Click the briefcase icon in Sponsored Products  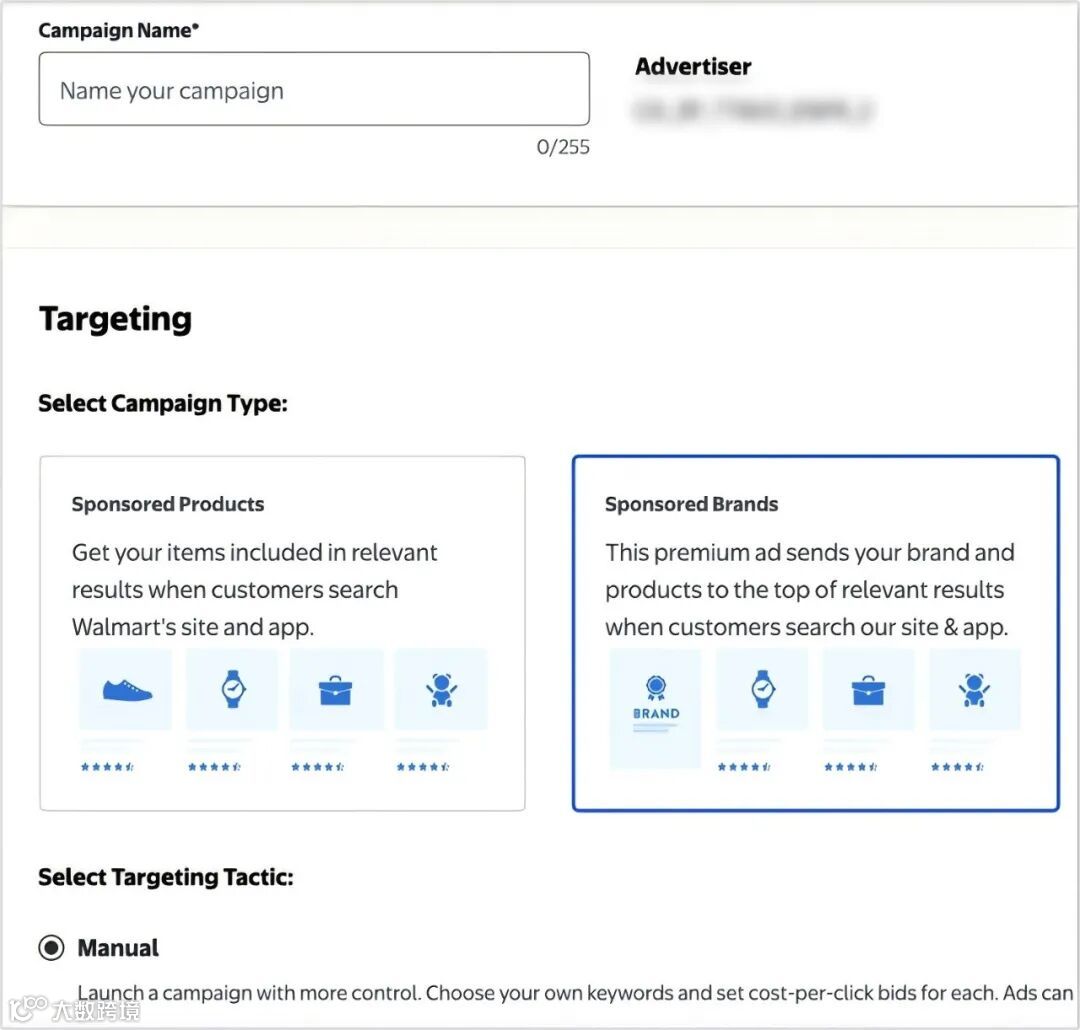[335, 690]
